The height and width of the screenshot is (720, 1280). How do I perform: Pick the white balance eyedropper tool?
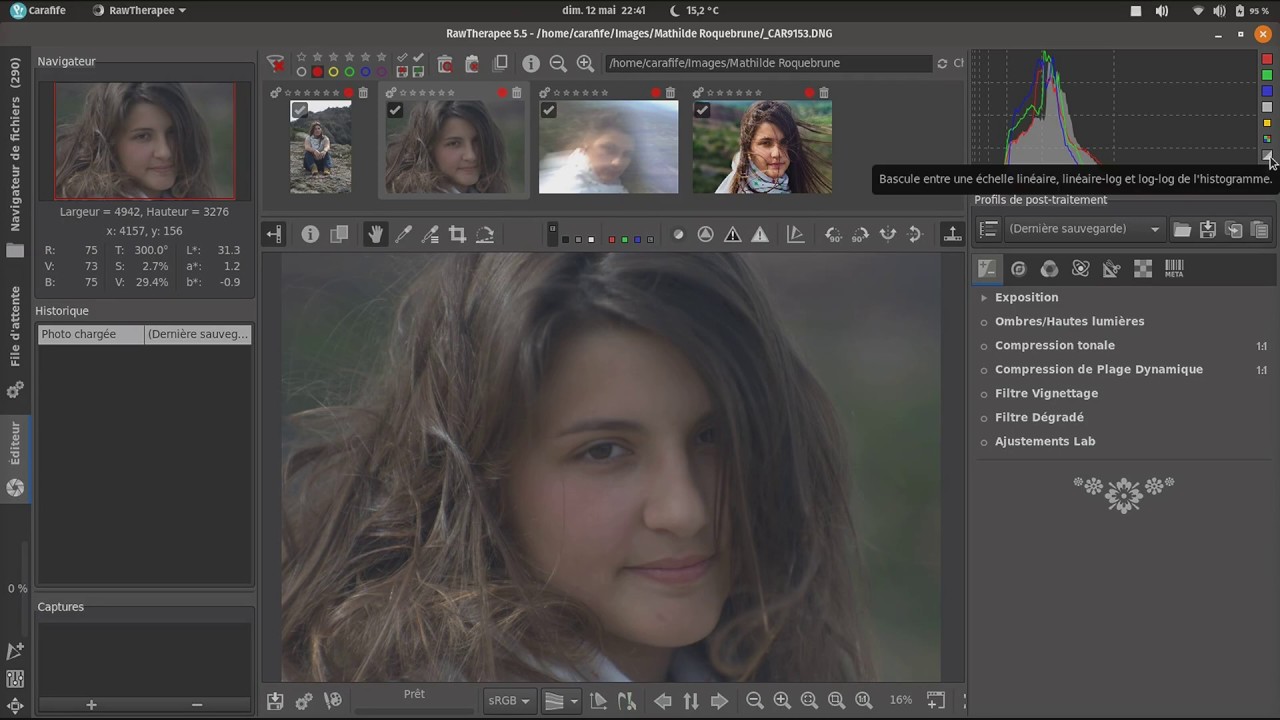[404, 234]
